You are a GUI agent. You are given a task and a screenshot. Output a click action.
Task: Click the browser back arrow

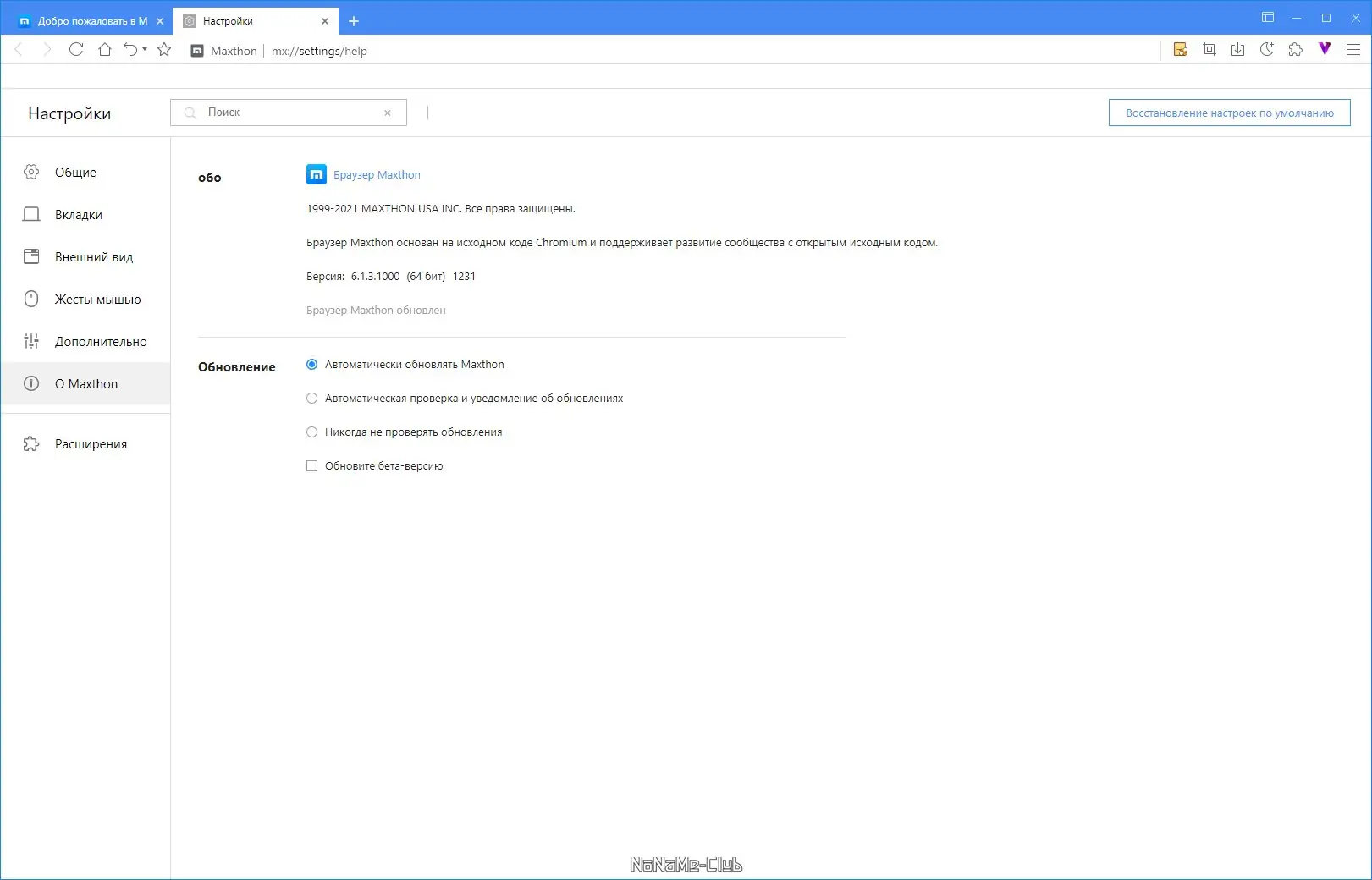(x=19, y=50)
